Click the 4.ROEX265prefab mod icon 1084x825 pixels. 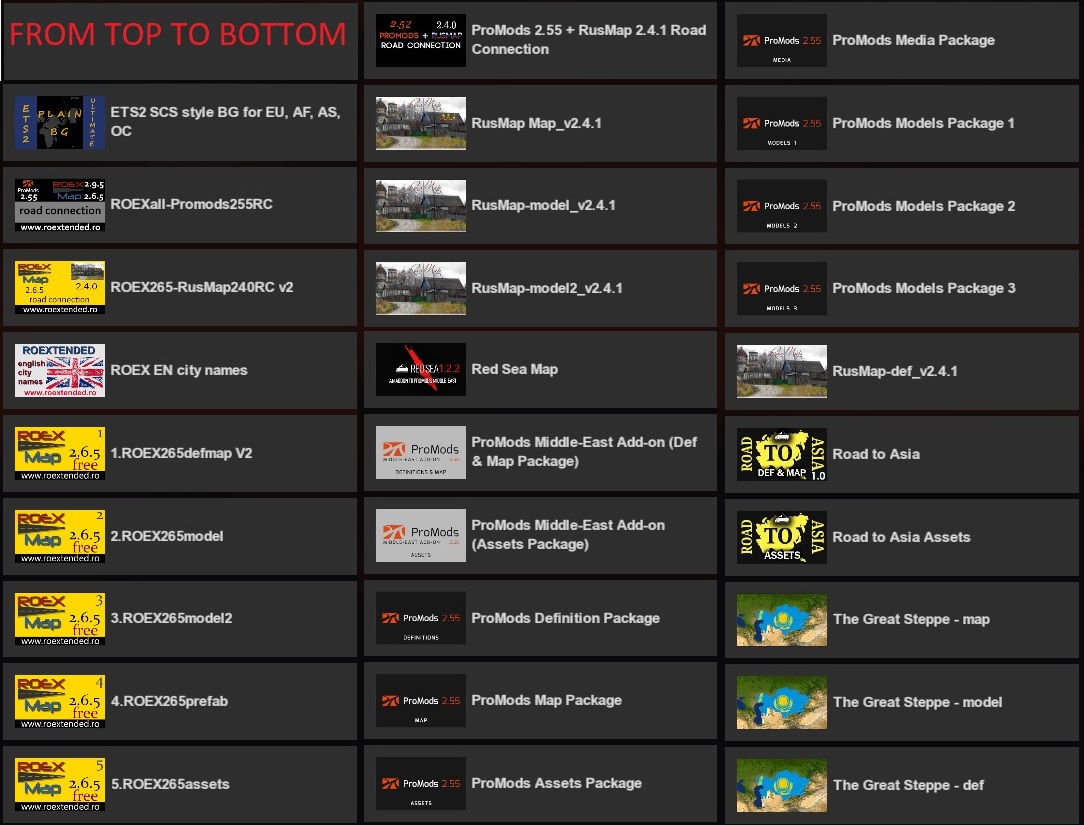click(x=60, y=701)
